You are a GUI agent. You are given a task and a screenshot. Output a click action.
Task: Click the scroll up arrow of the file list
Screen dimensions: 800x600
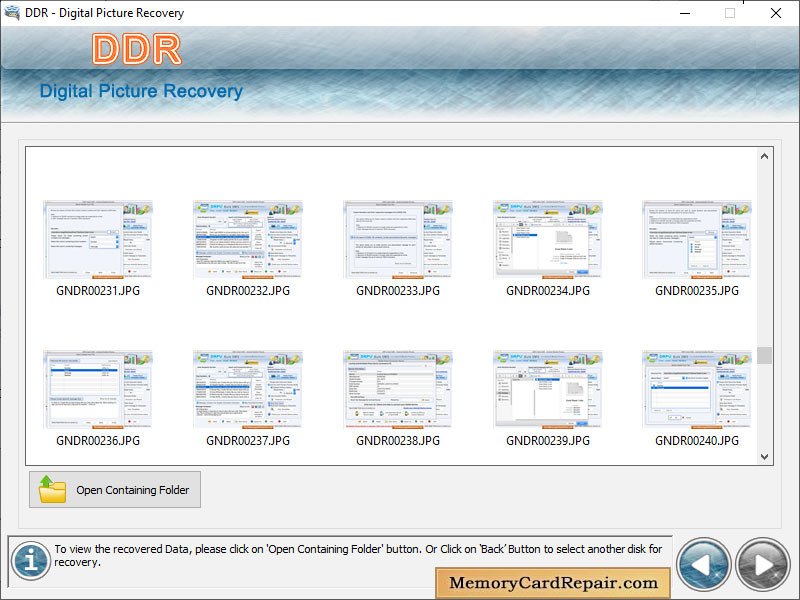(764, 156)
